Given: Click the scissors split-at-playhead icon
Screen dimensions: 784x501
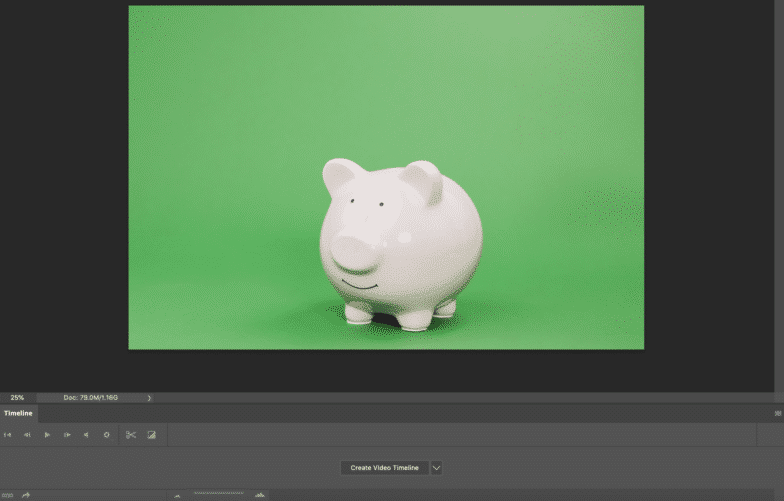Looking at the screenshot, I should [x=130, y=435].
